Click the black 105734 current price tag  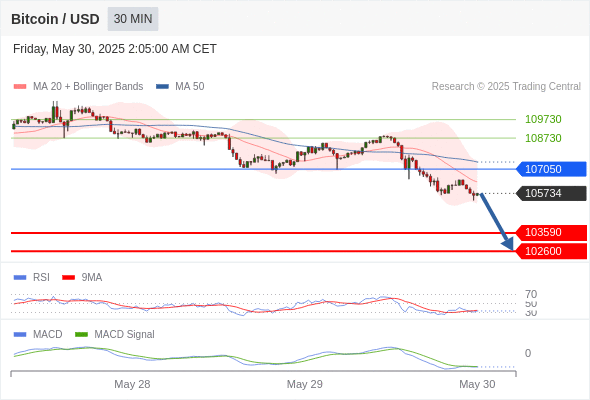click(551, 193)
